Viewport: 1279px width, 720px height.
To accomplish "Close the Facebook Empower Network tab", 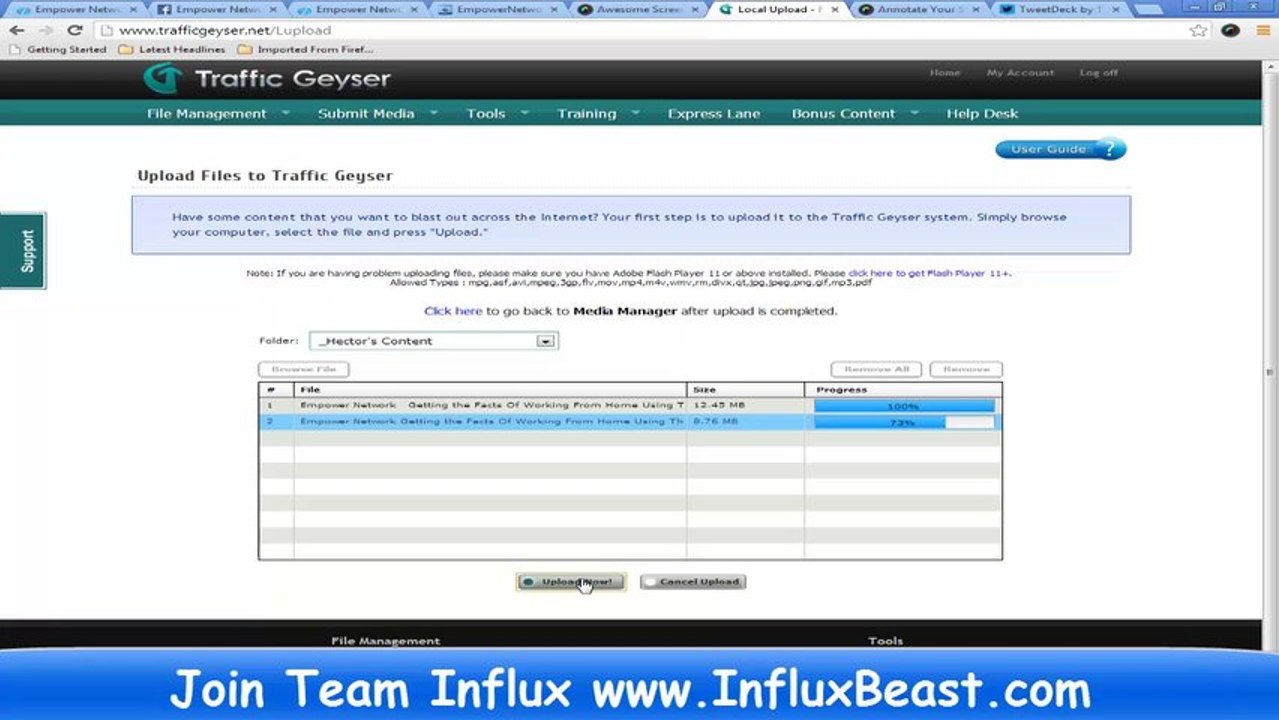I will coord(273,9).
